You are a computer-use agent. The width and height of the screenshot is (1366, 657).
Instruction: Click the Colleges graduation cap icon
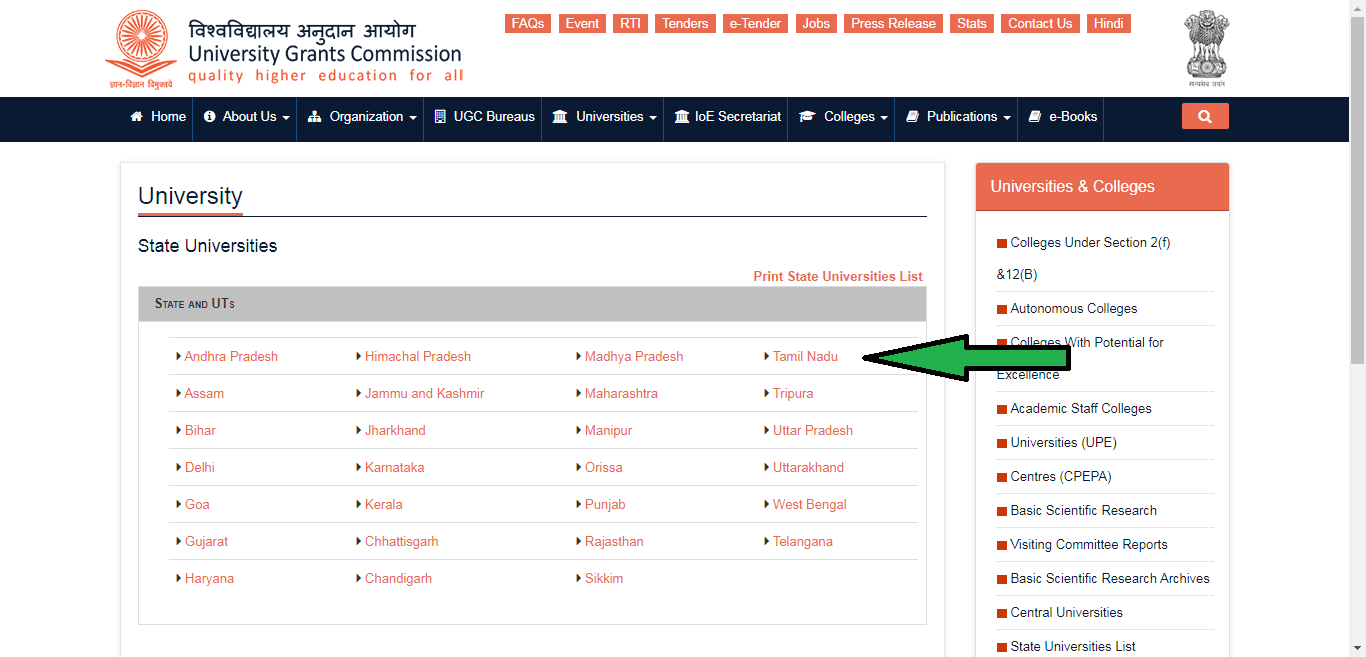tap(807, 117)
